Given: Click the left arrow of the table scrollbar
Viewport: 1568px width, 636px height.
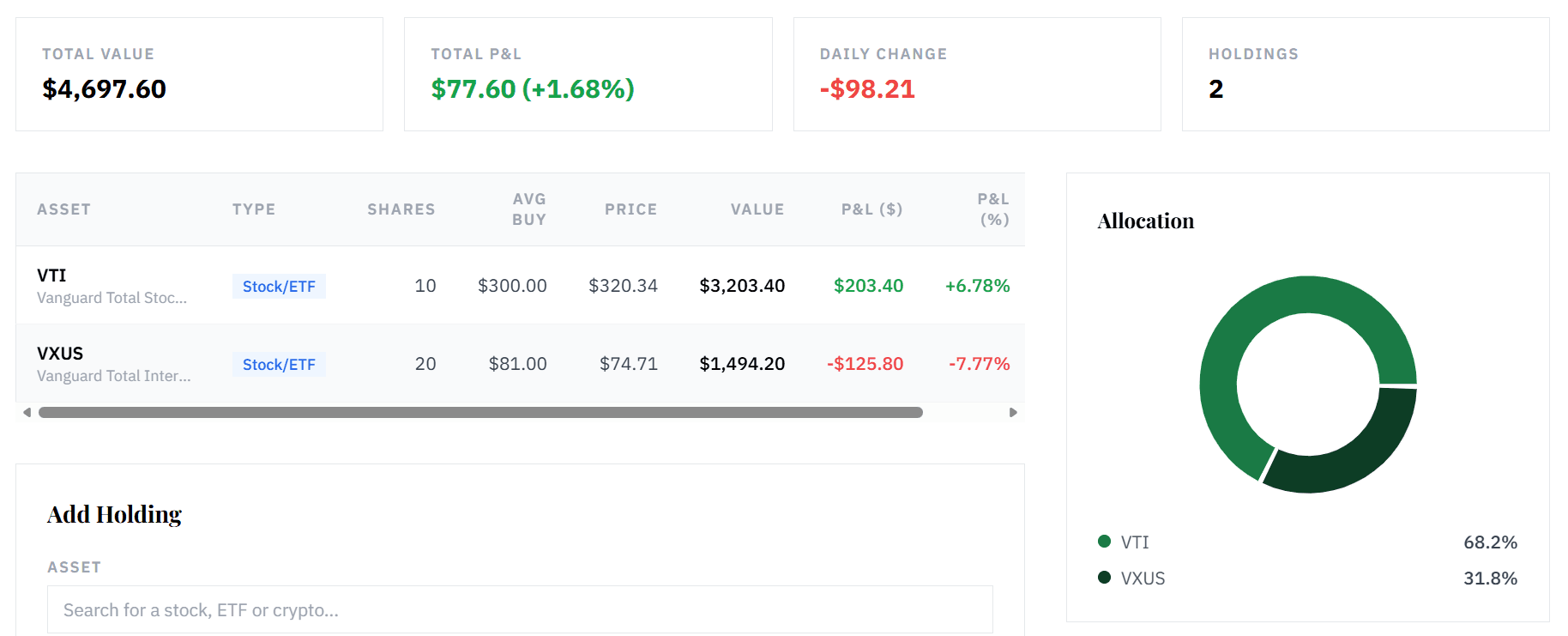Looking at the screenshot, I should pyautogui.click(x=26, y=412).
